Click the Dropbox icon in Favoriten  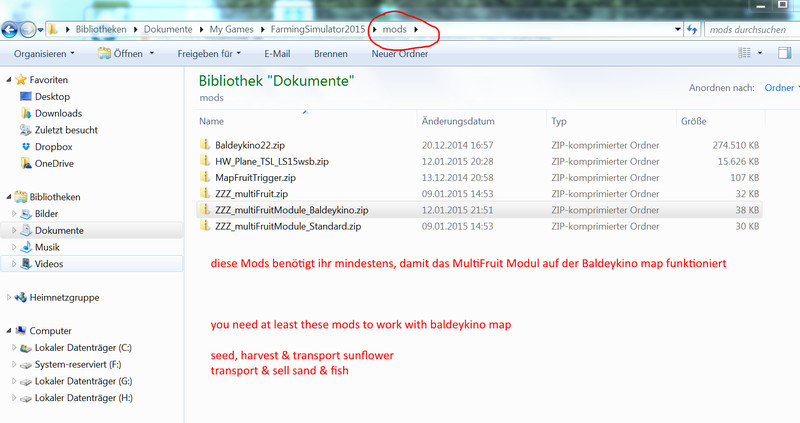(25, 147)
